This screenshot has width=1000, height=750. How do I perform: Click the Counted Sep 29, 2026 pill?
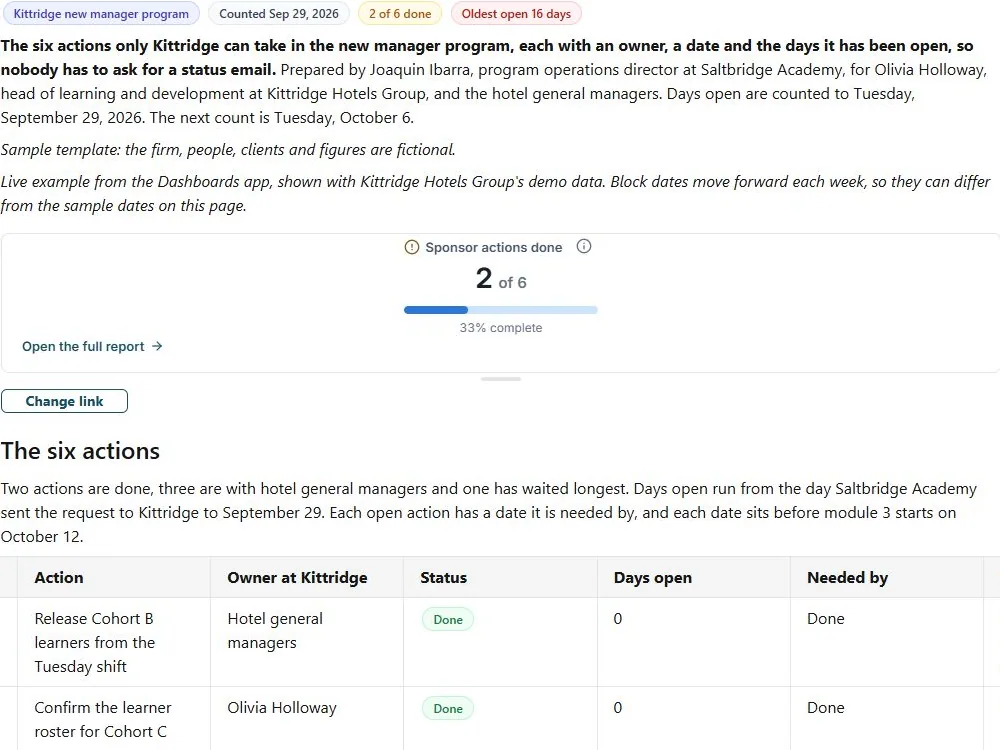click(279, 13)
